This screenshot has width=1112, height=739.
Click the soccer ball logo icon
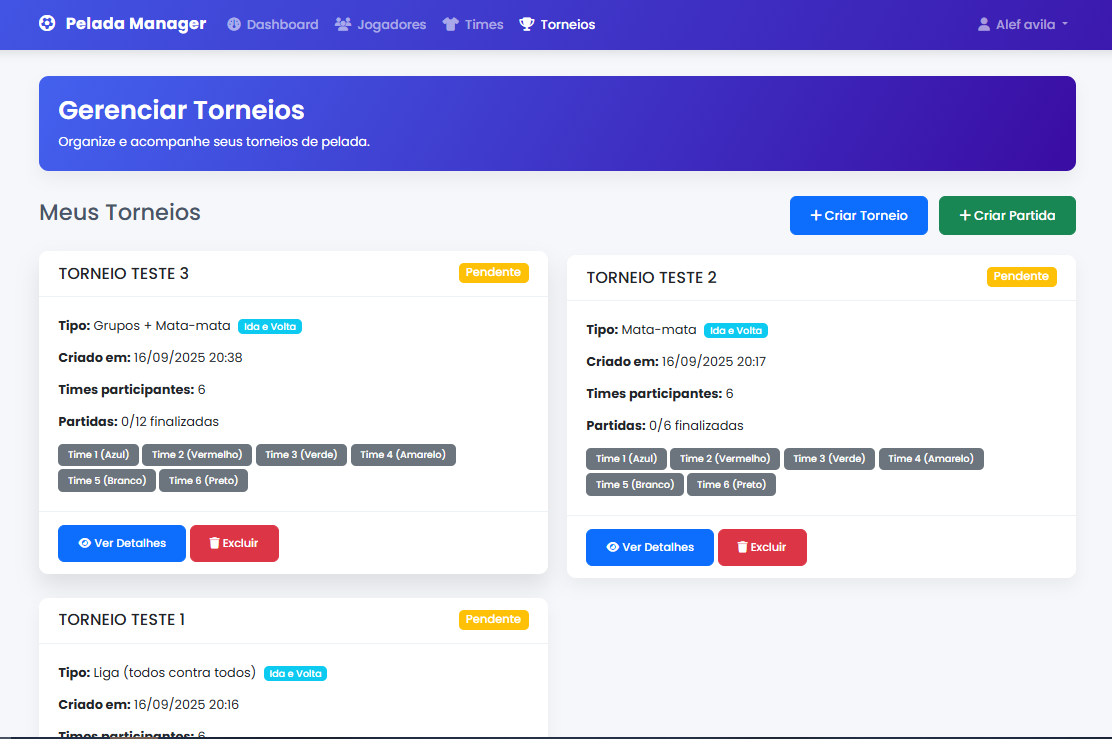pos(47,24)
